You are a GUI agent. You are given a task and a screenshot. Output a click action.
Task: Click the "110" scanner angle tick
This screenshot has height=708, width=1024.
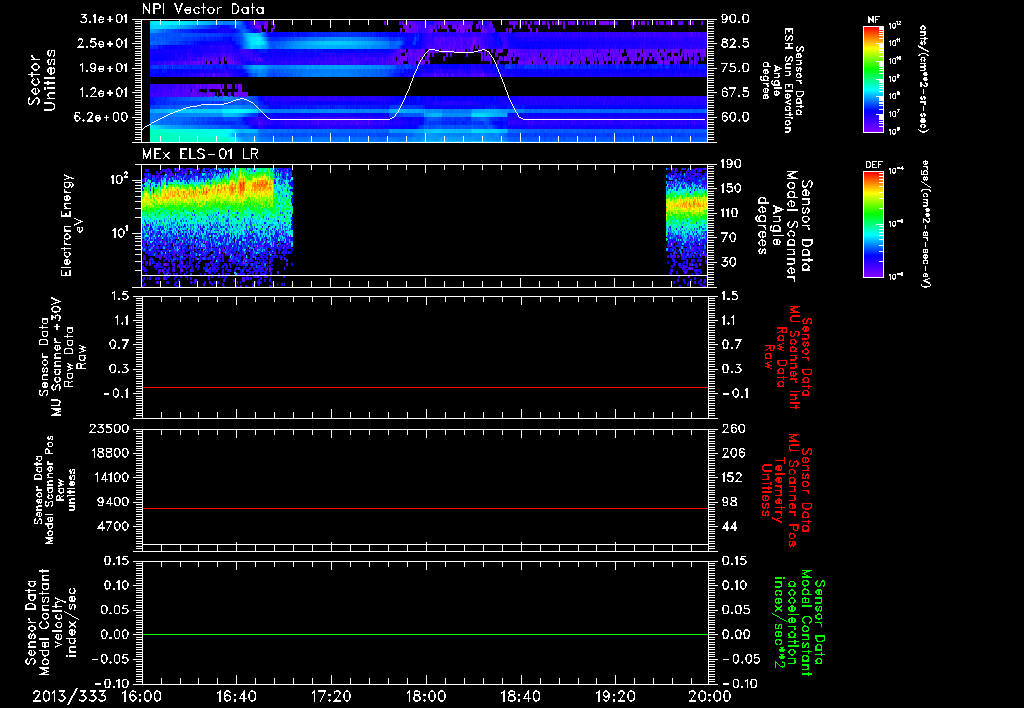click(731, 213)
